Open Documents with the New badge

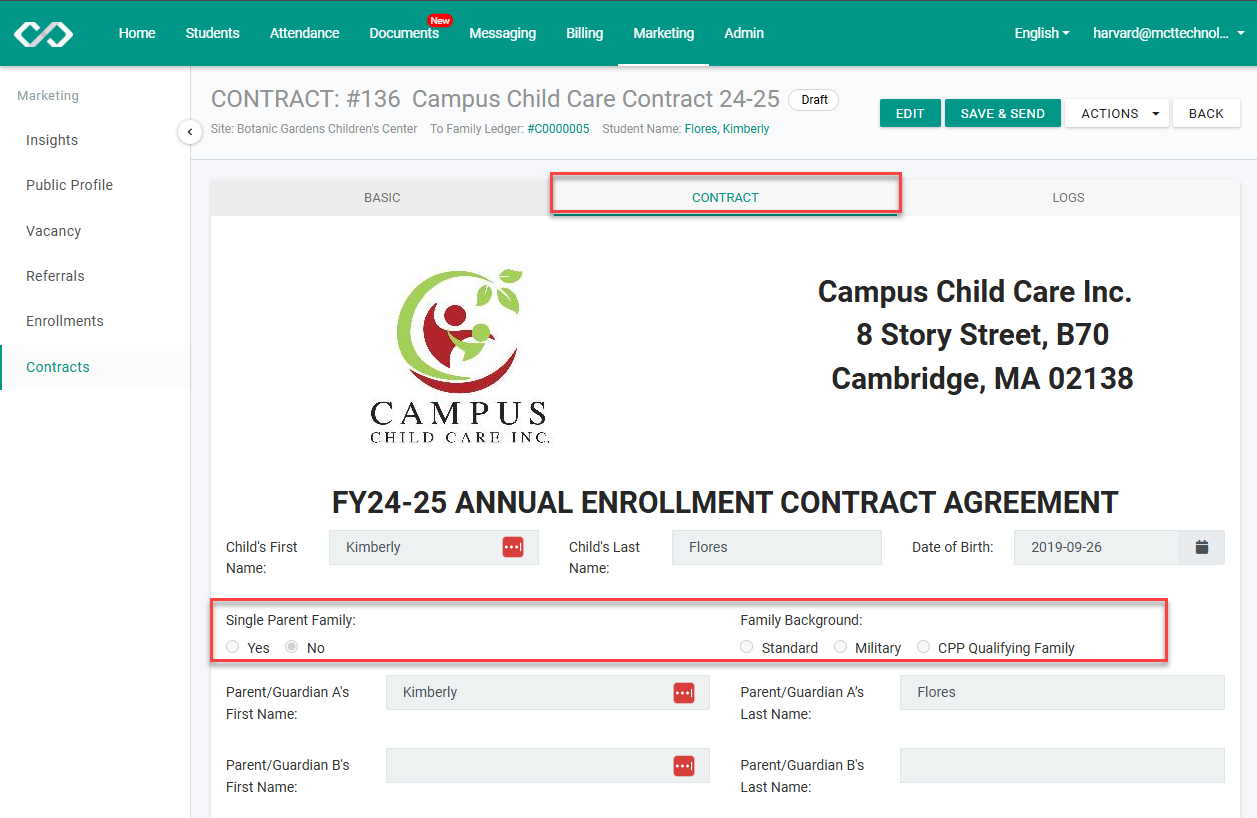(x=404, y=33)
